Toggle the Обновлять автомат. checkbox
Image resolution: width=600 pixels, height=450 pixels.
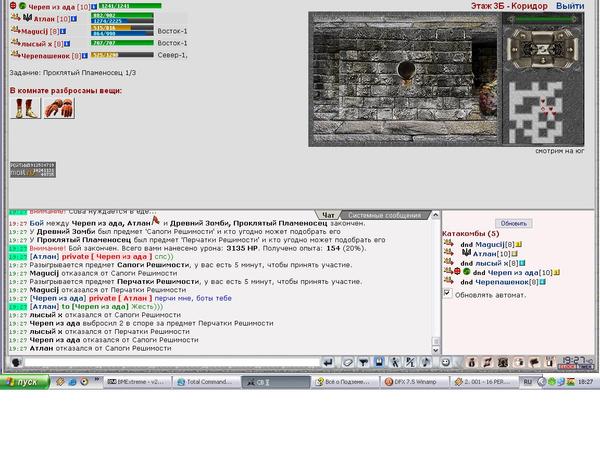pos(447,293)
